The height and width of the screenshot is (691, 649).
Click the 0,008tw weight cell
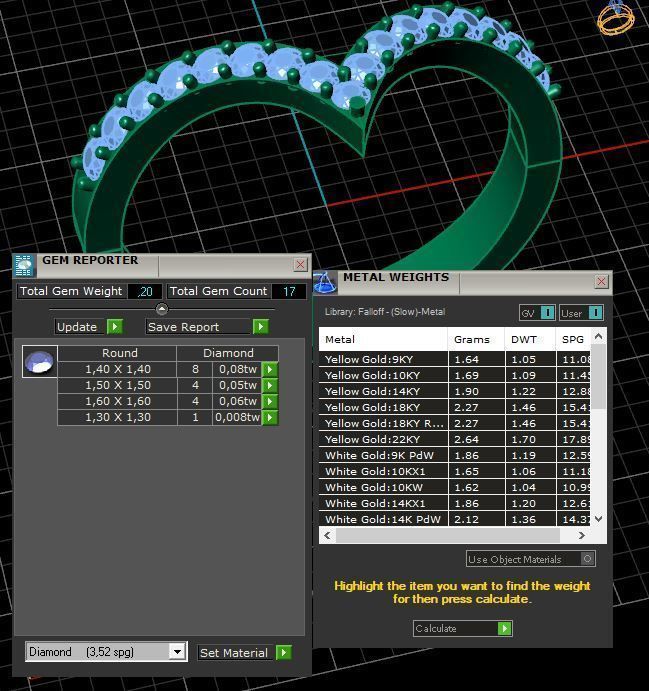click(237, 417)
